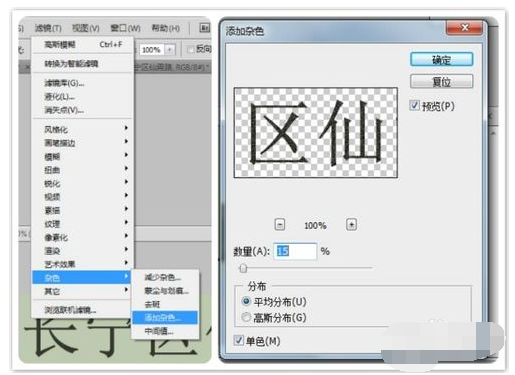
Task: Open the 帮助(H) menu
Action: 165,28
